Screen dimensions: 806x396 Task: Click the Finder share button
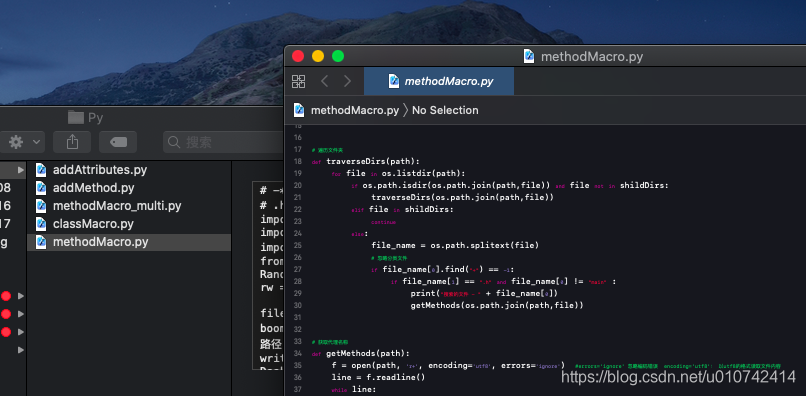72,142
